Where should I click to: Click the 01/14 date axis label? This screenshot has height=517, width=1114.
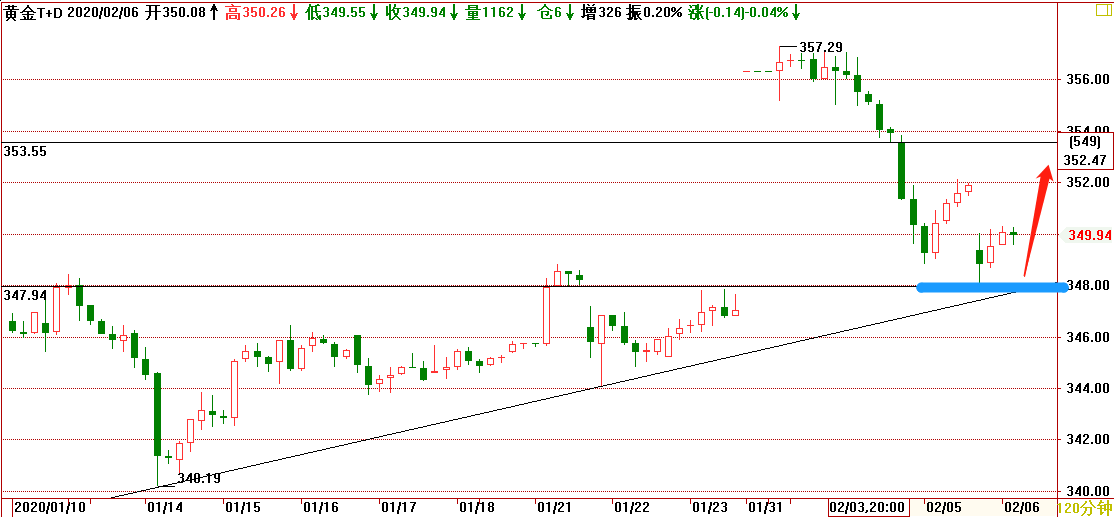pyautogui.click(x=163, y=508)
